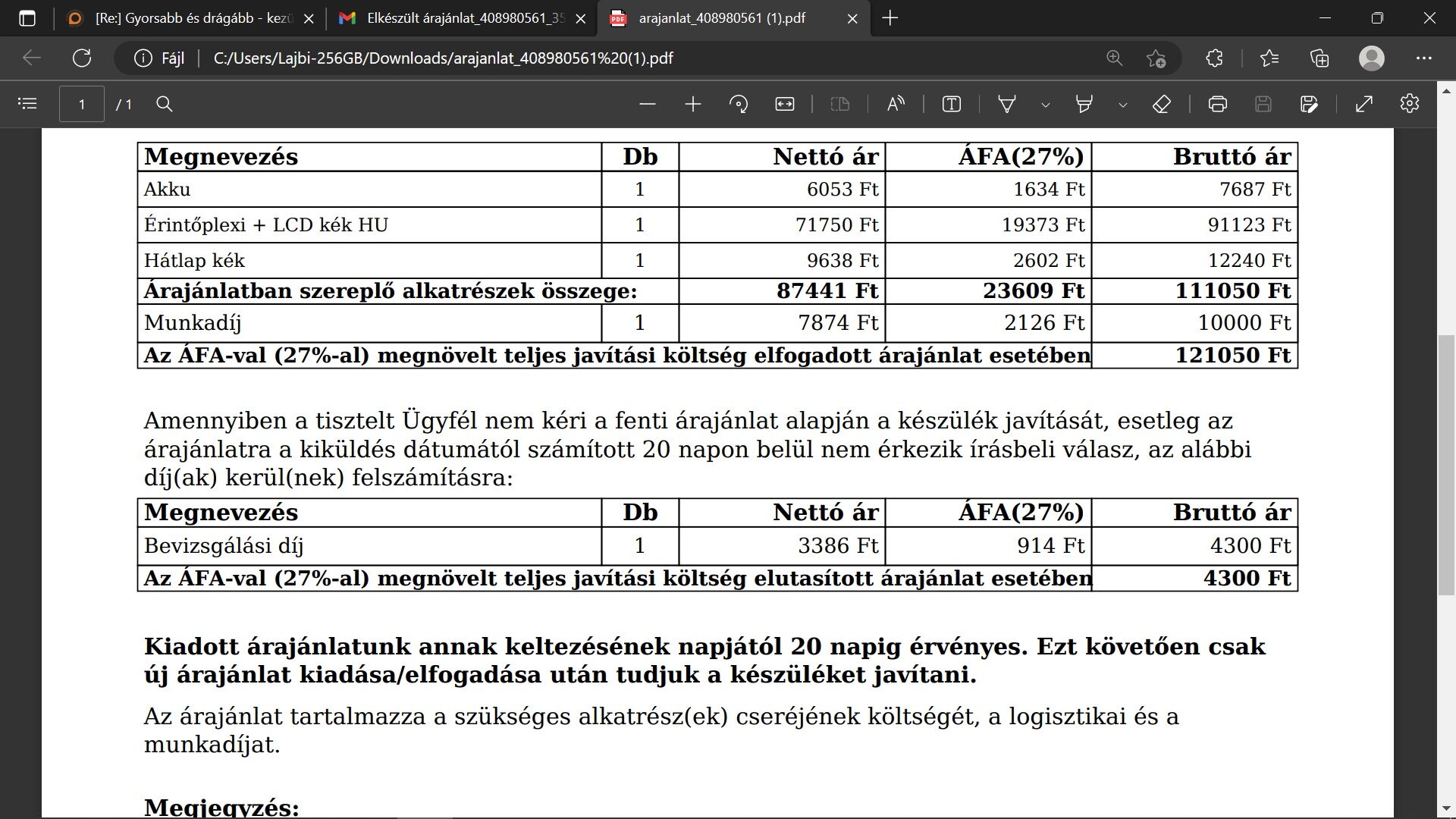Close the arajanlat PDF tab
This screenshot has width=1456, height=819.
[852, 19]
